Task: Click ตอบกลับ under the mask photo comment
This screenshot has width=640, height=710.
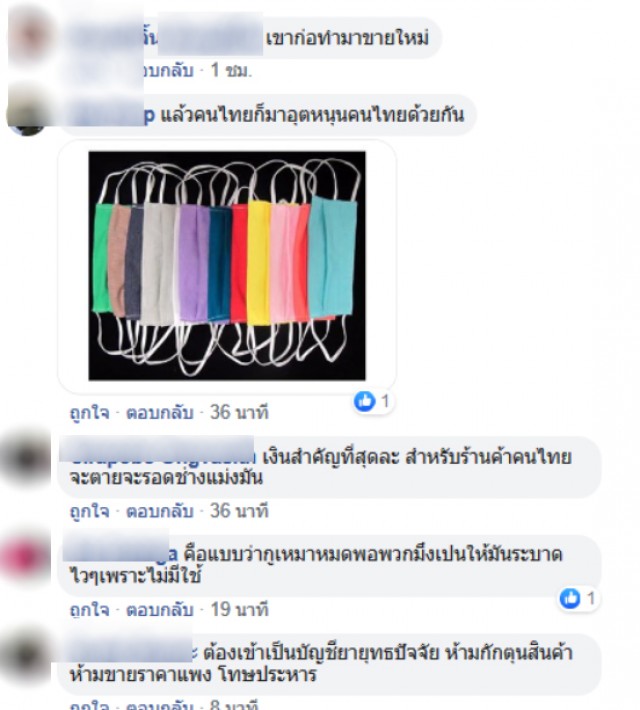Action: (x=159, y=413)
